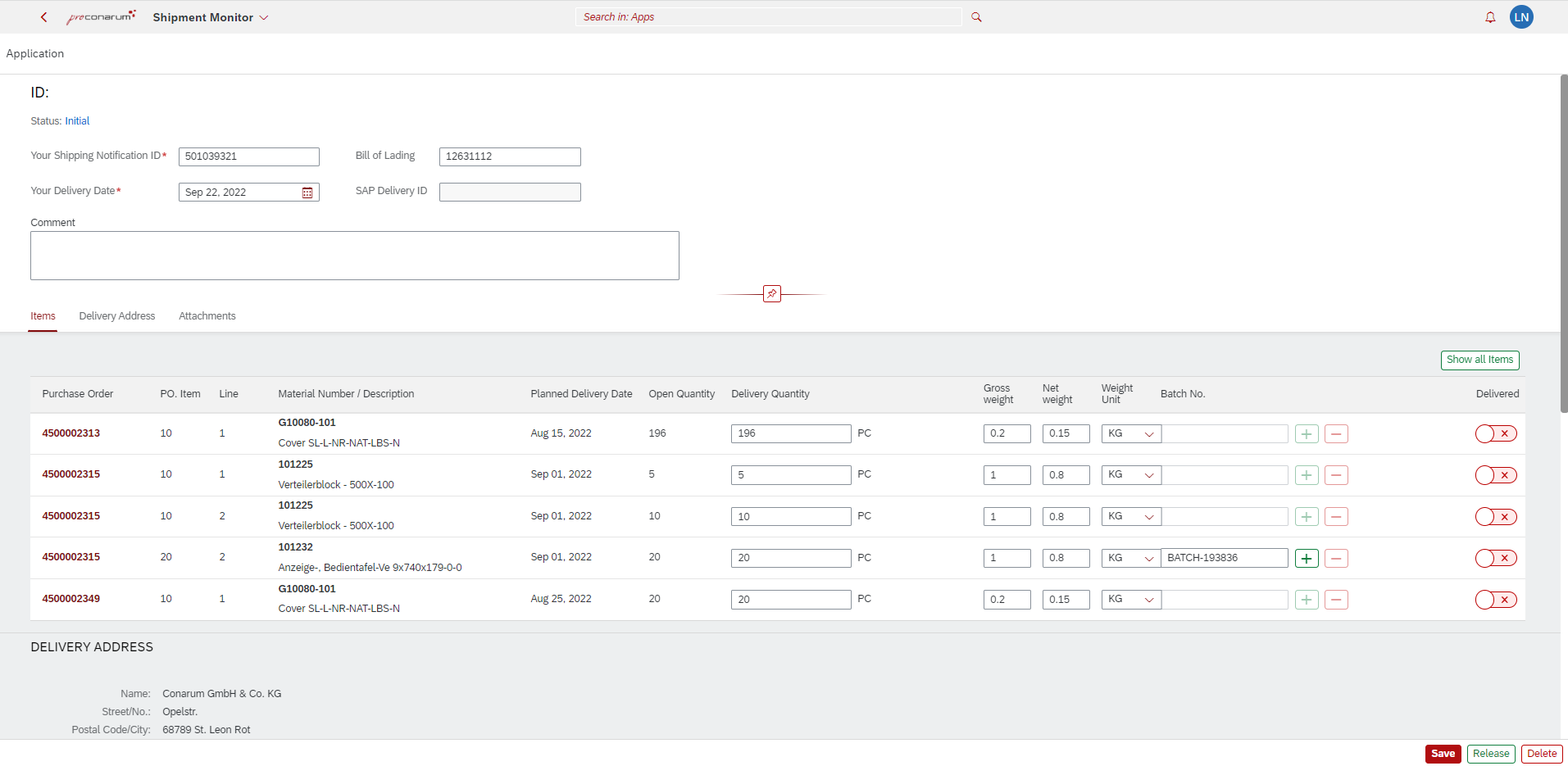Click the Show all Items button
Viewport: 1568px width, 766px height.
[x=1479, y=360]
